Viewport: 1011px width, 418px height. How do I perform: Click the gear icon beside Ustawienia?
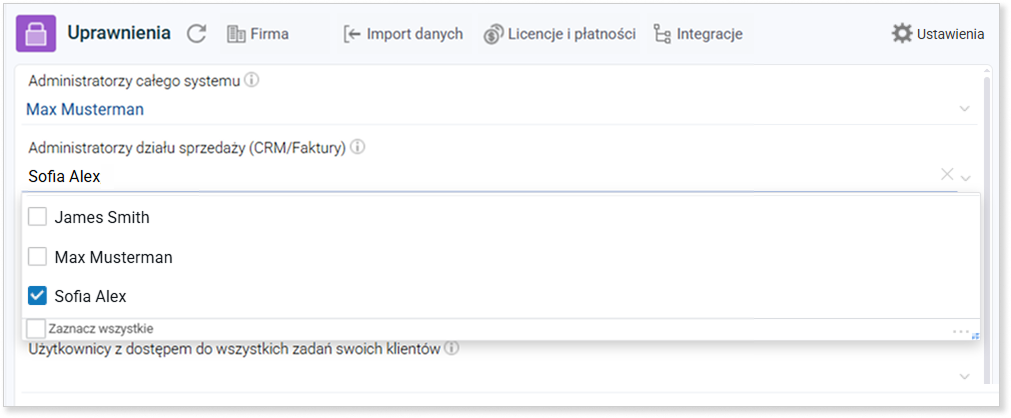(x=901, y=34)
